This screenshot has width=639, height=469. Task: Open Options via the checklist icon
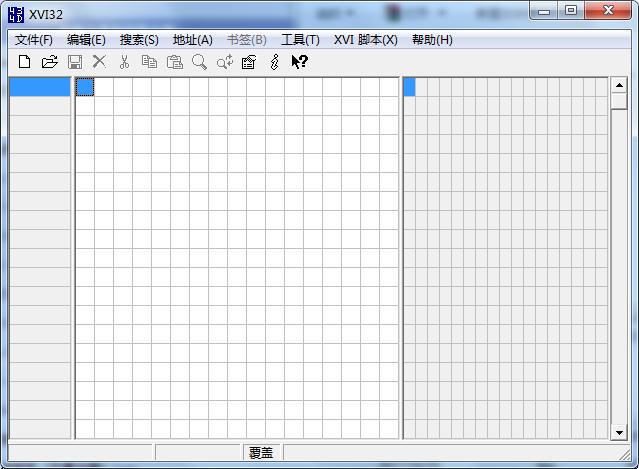[x=249, y=62]
